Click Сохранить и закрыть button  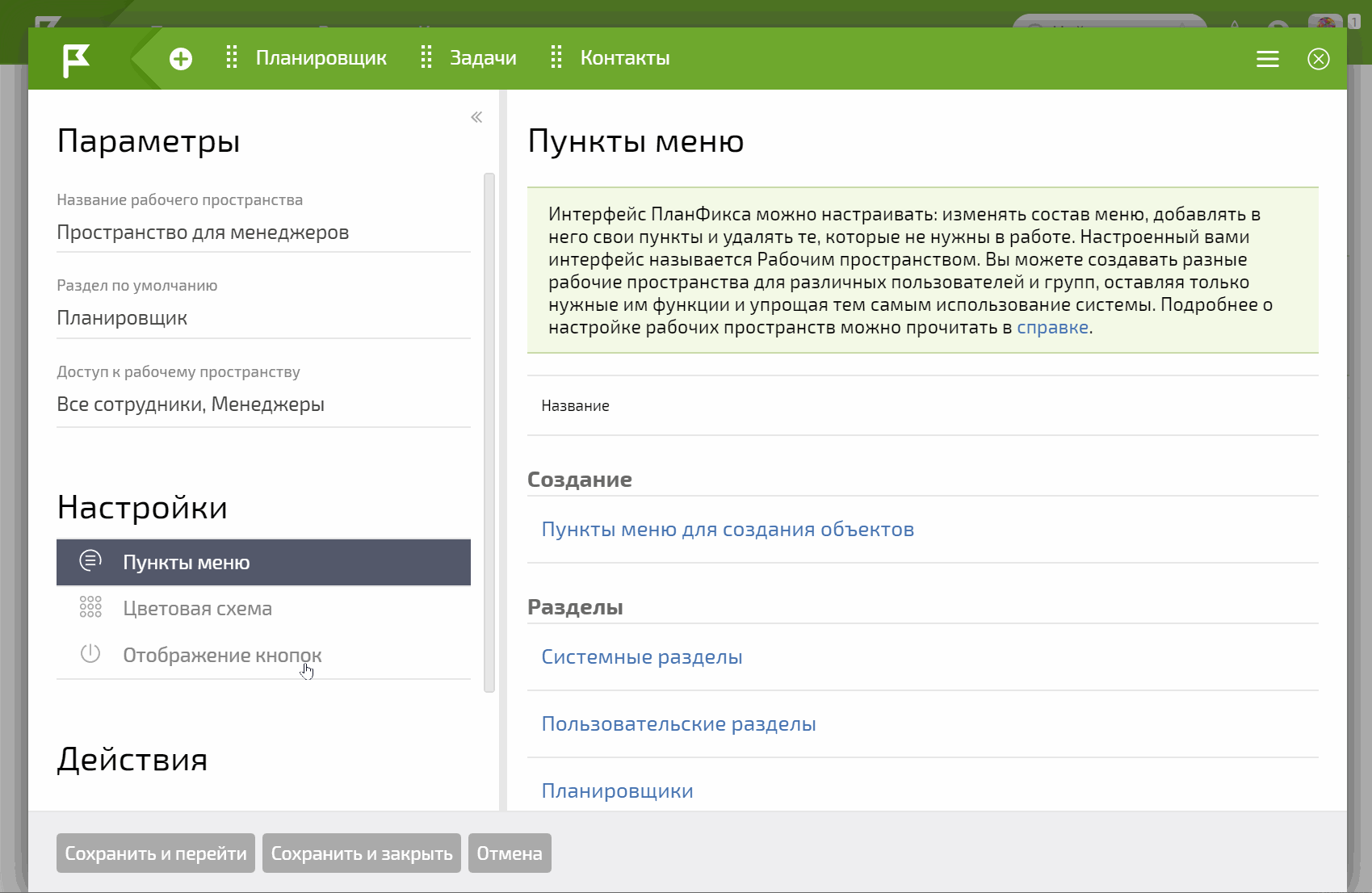tap(362, 853)
